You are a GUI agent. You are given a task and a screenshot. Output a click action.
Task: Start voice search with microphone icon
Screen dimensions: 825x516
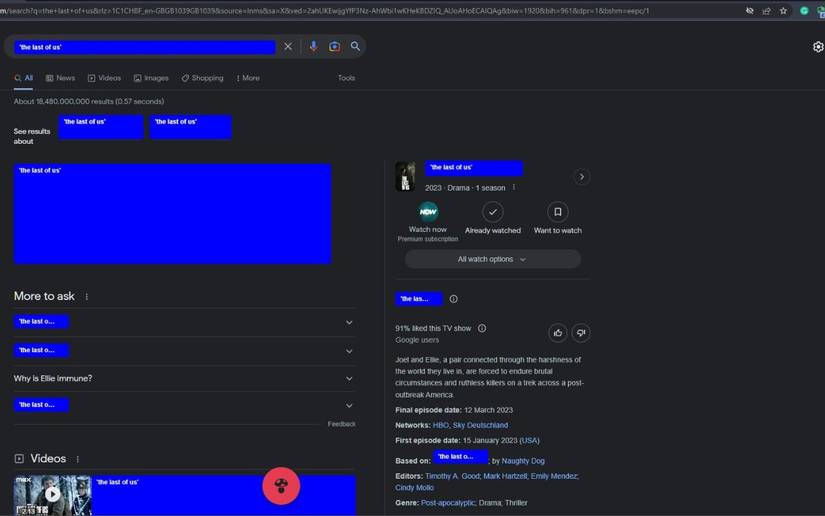pyautogui.click(x=314, y=46)
